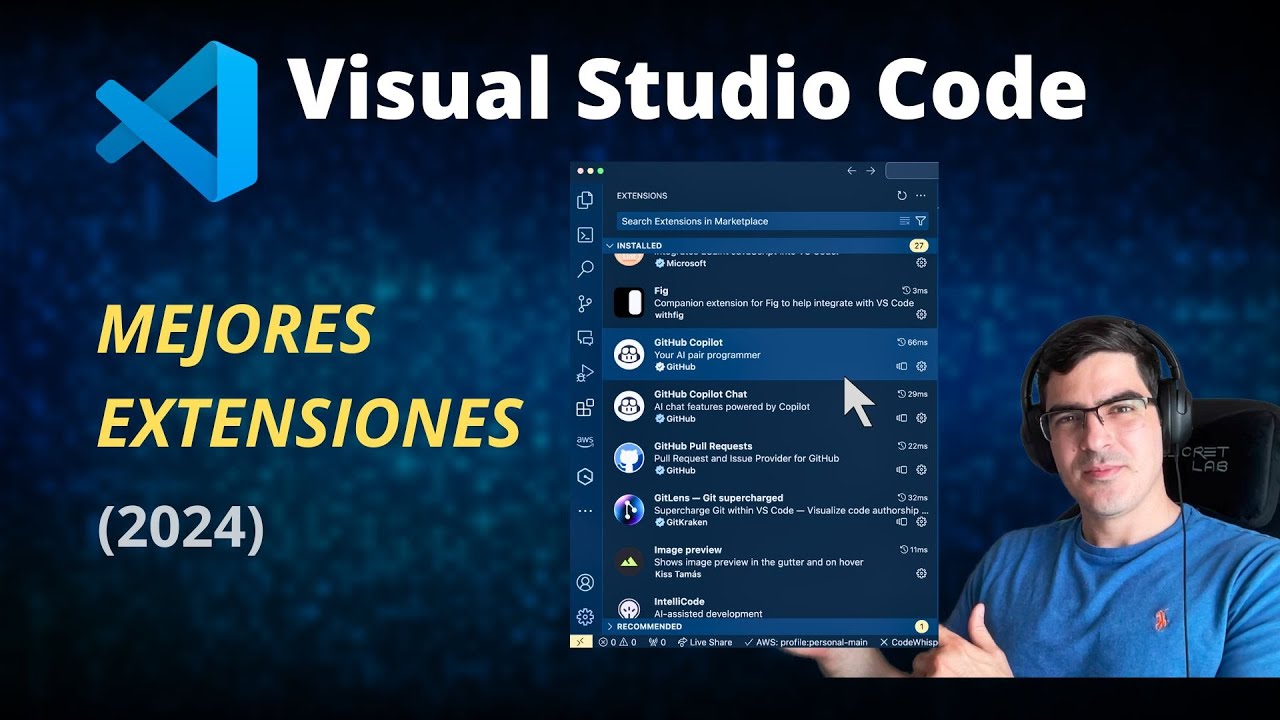This screenshot has width=1280, height=720.
Task: Clear extensions search results icon
Action: tap(904, 221)
